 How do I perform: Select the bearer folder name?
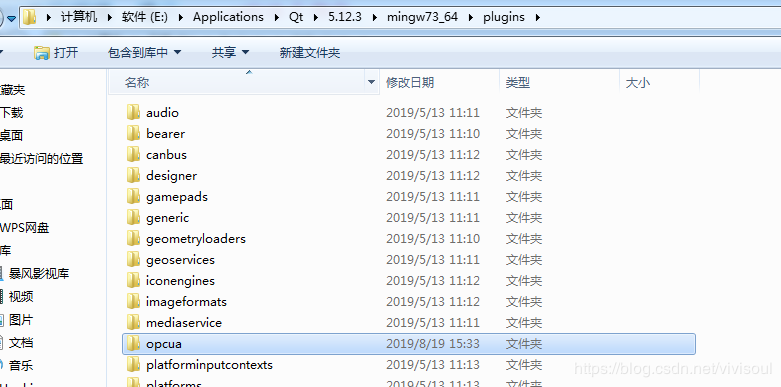coord(165,134)
